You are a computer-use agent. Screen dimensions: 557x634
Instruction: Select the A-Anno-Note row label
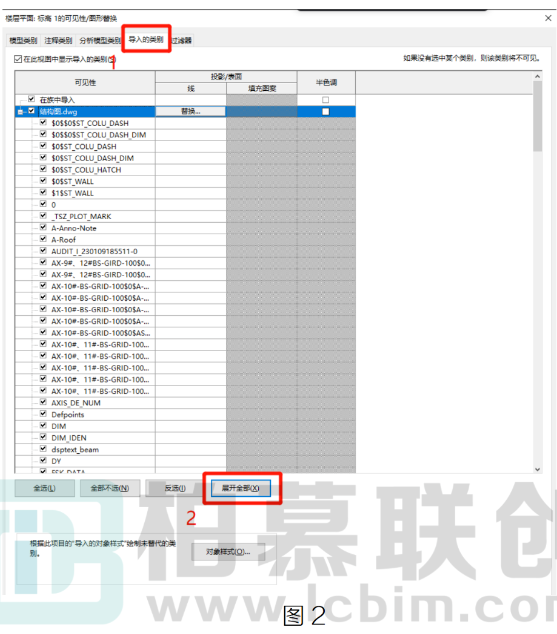pyautogui.click(x=74, y=228)
